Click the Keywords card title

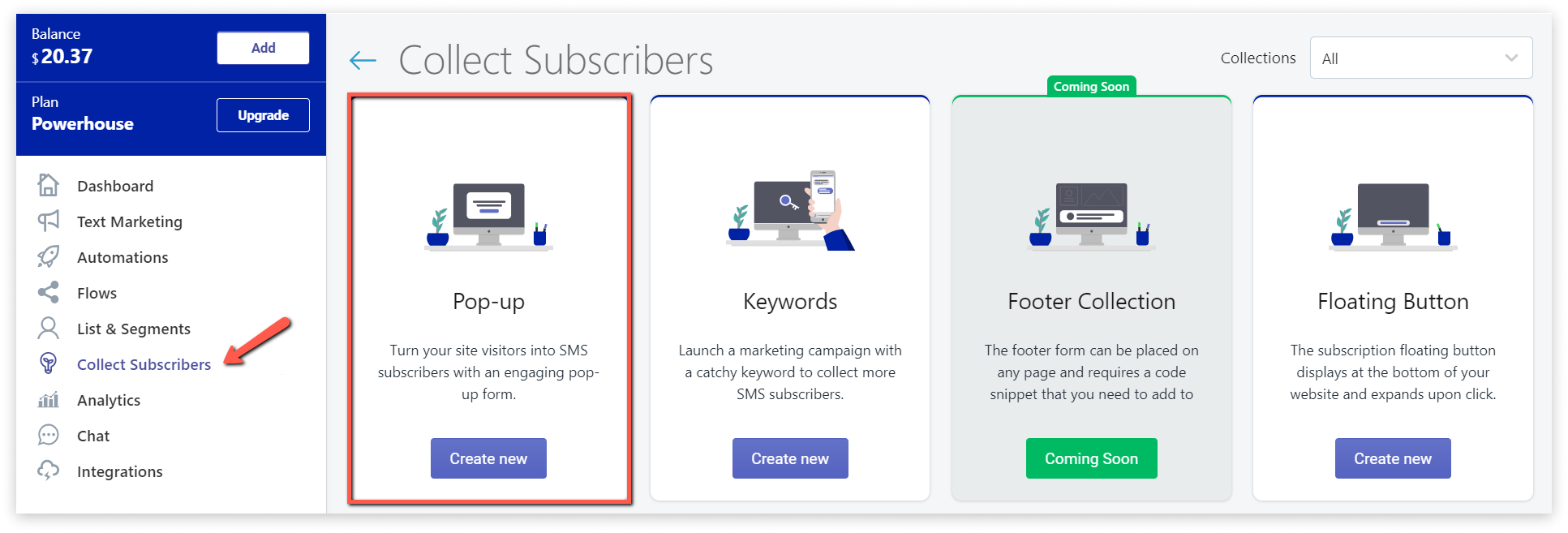[790, 302]
